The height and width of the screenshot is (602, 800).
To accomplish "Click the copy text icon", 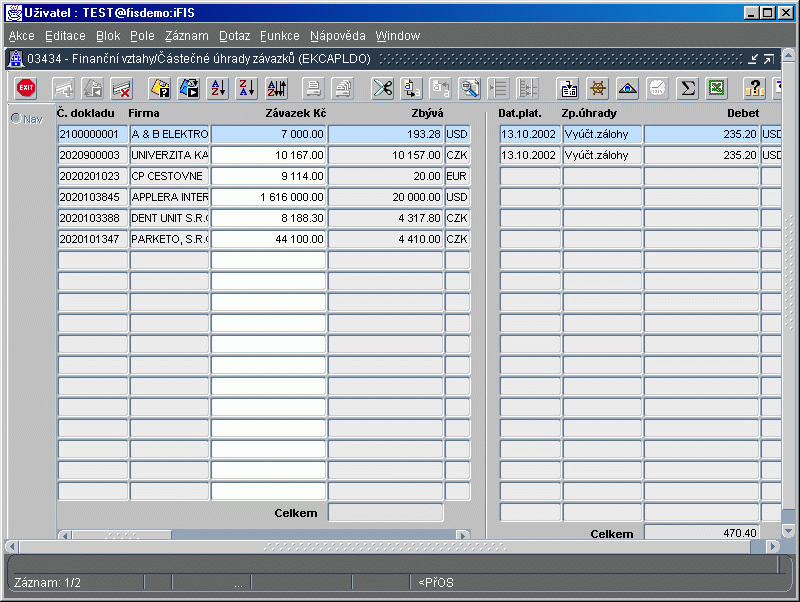I will pyautogui.click(x=411, y=89).
